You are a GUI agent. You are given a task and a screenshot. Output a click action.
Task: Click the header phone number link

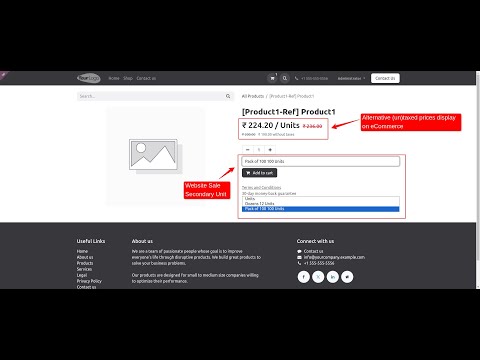314,78
